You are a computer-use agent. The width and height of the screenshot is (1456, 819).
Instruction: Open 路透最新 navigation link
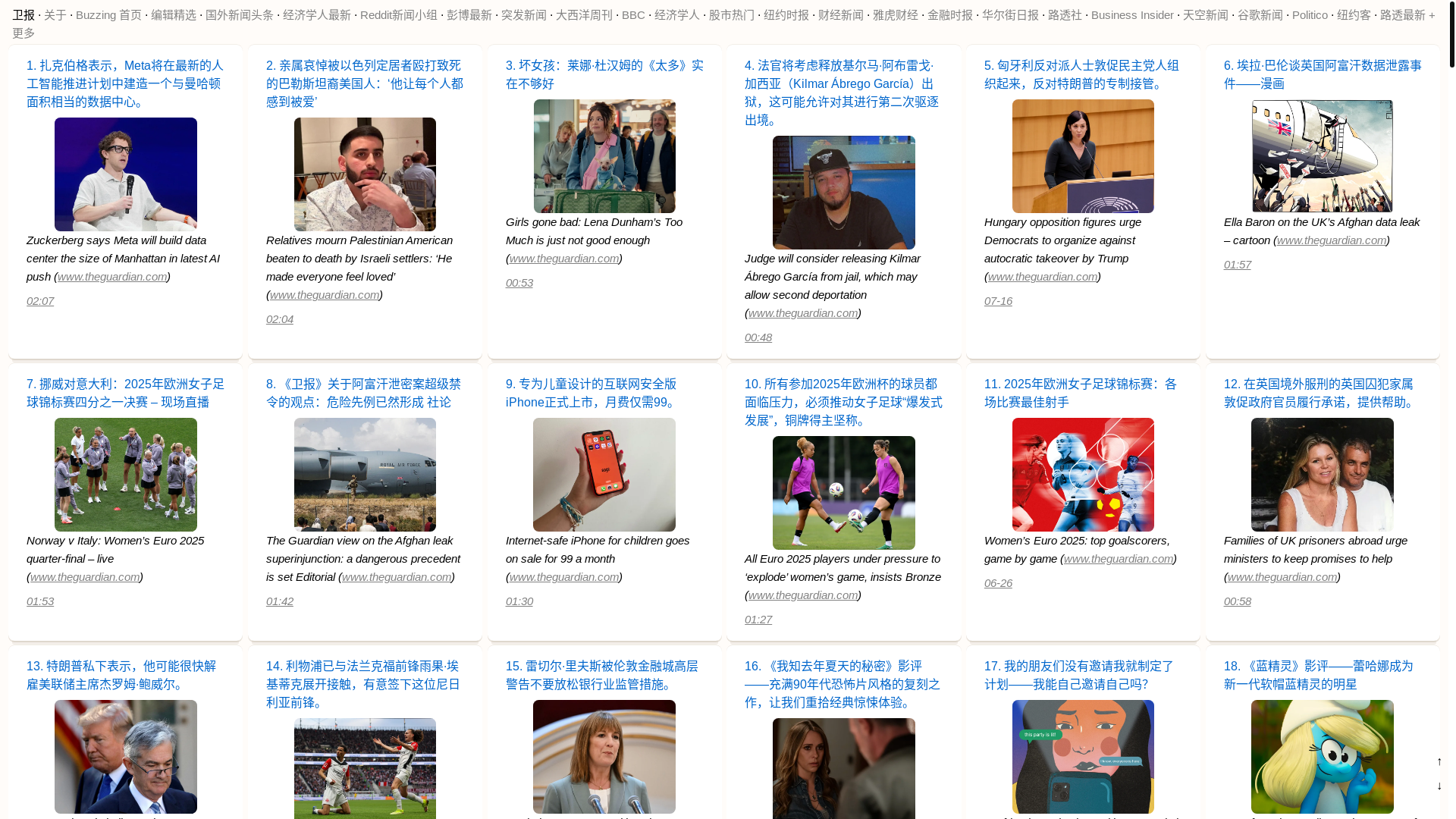click(x=1403, y=15)
